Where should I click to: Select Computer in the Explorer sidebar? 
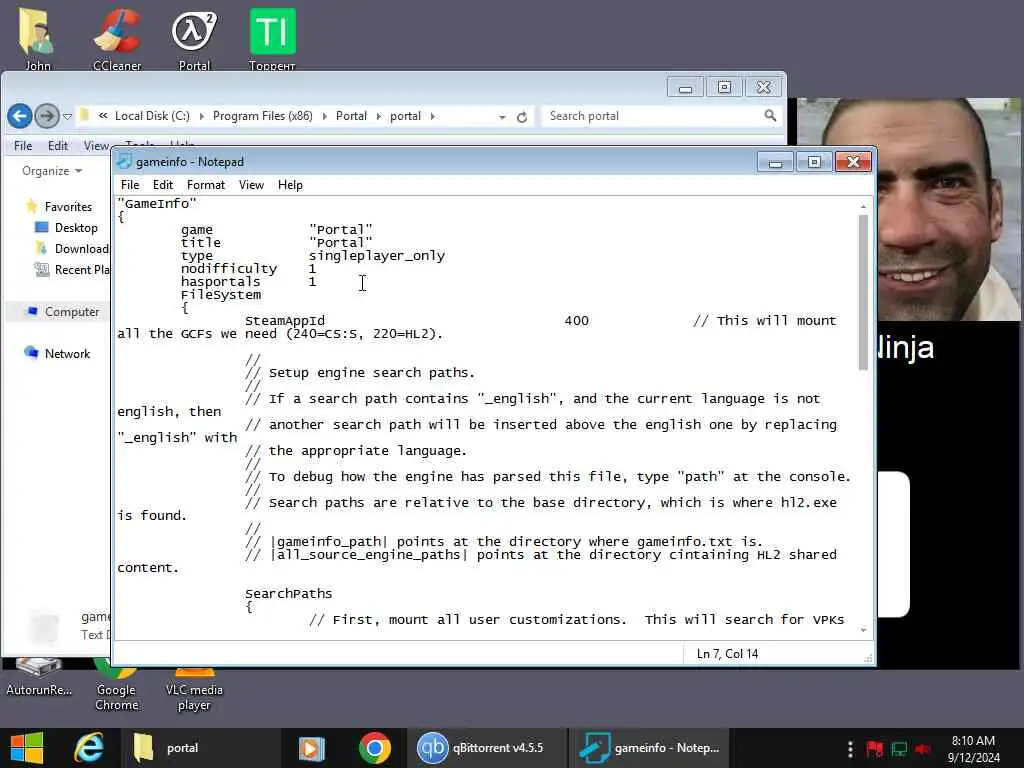(71, 312)
